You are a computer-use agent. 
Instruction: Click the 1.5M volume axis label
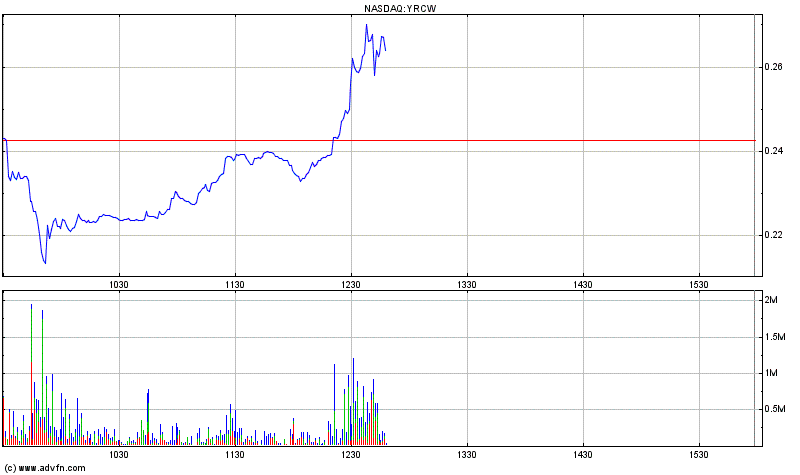(775, 337)
